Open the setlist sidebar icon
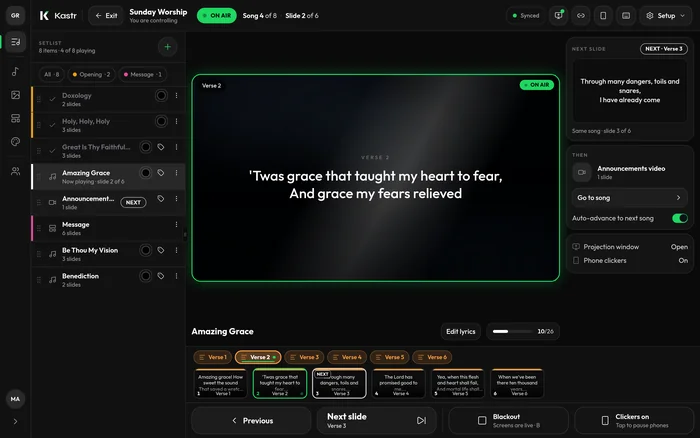The image size is (700, 438). [16, 42]
